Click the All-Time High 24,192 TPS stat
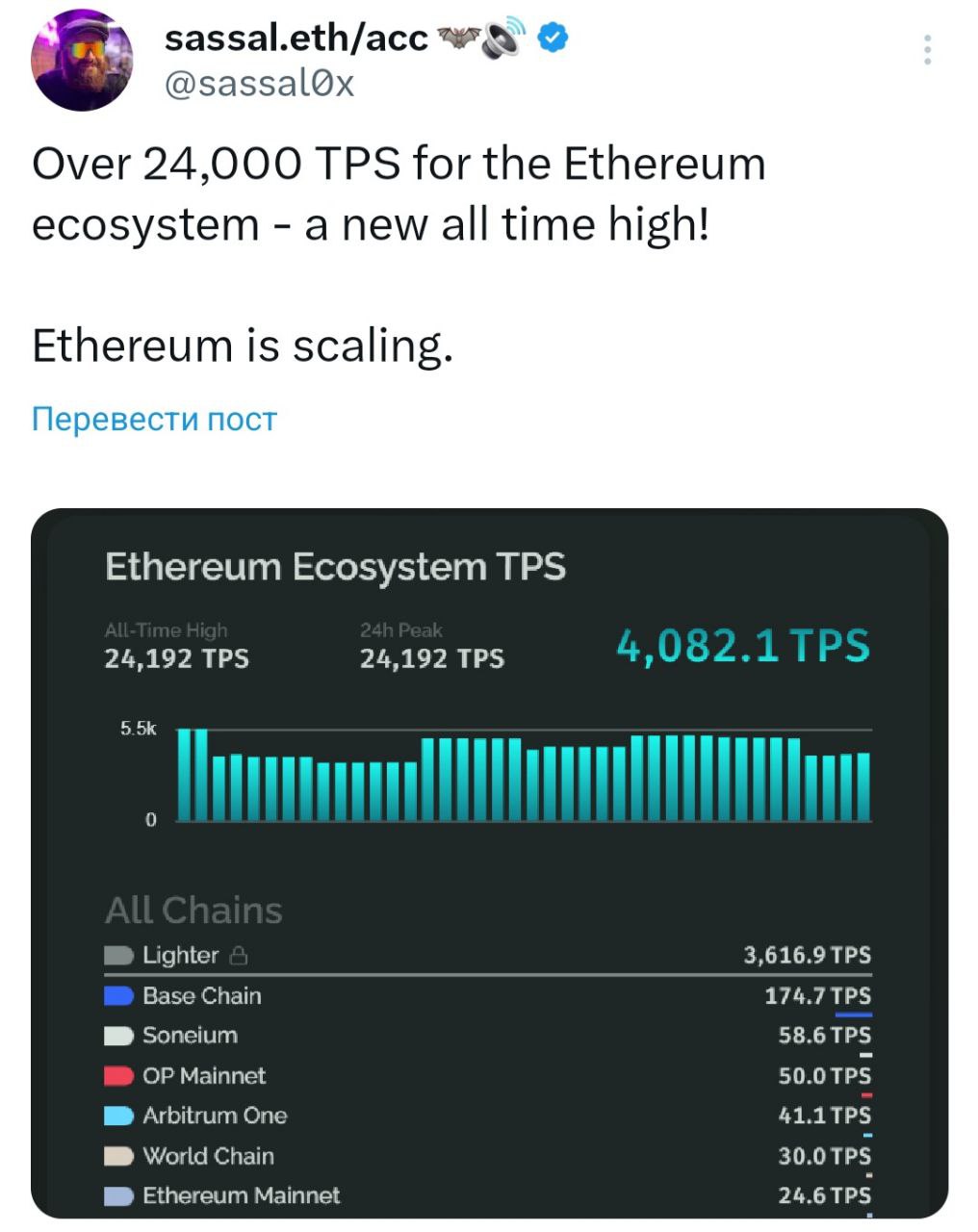 (x=176, y=658)
